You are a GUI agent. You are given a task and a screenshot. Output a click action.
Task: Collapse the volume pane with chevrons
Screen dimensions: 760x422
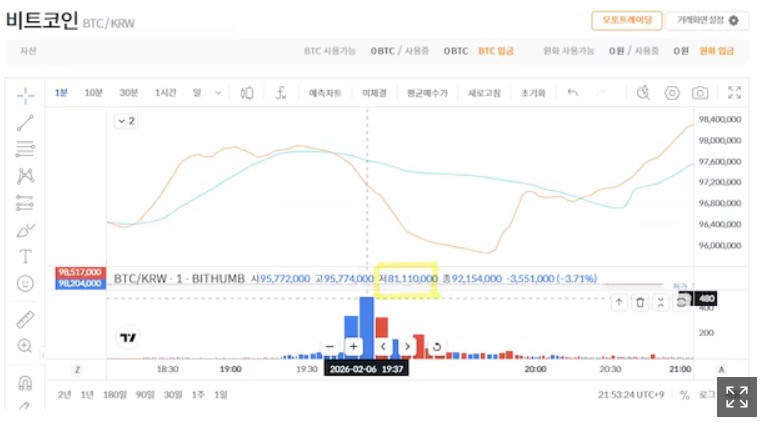coord(660,302)
